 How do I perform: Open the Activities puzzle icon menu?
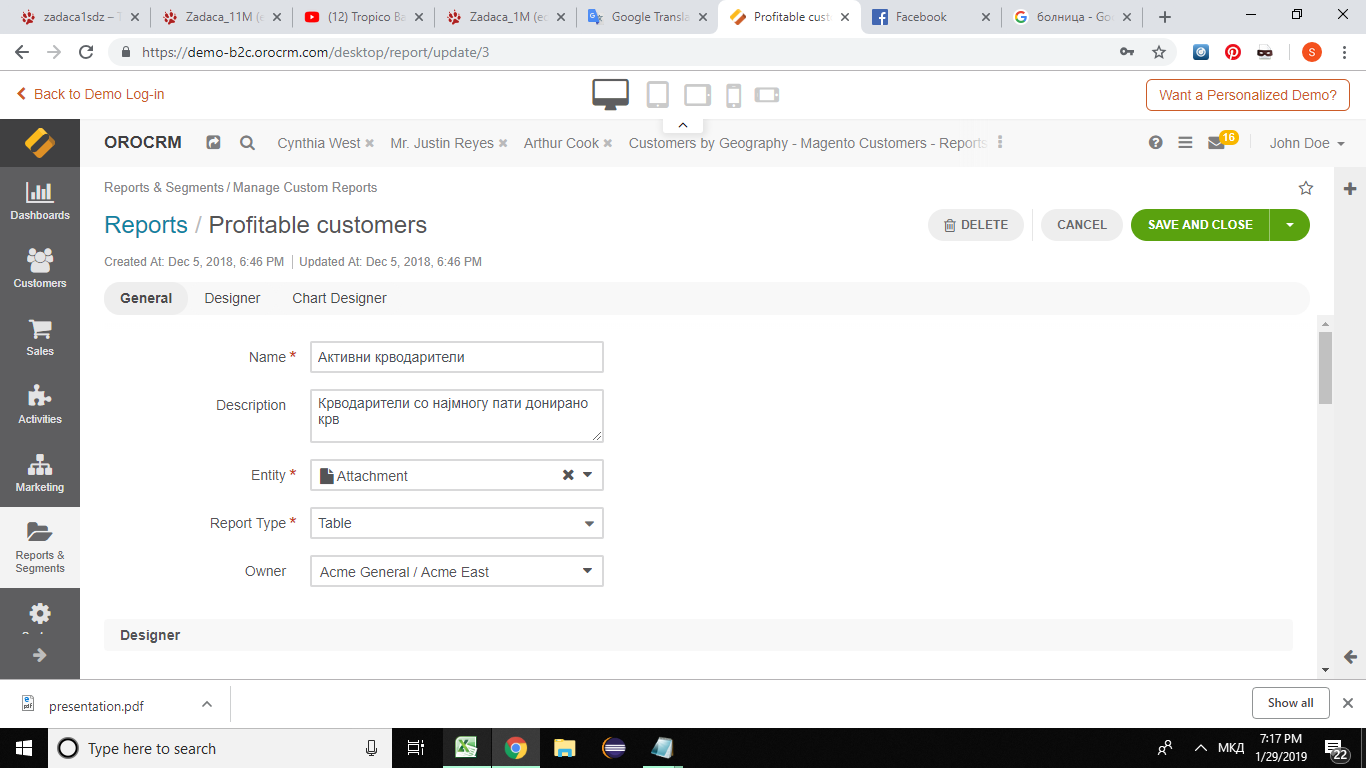click(x=40, y=404)
